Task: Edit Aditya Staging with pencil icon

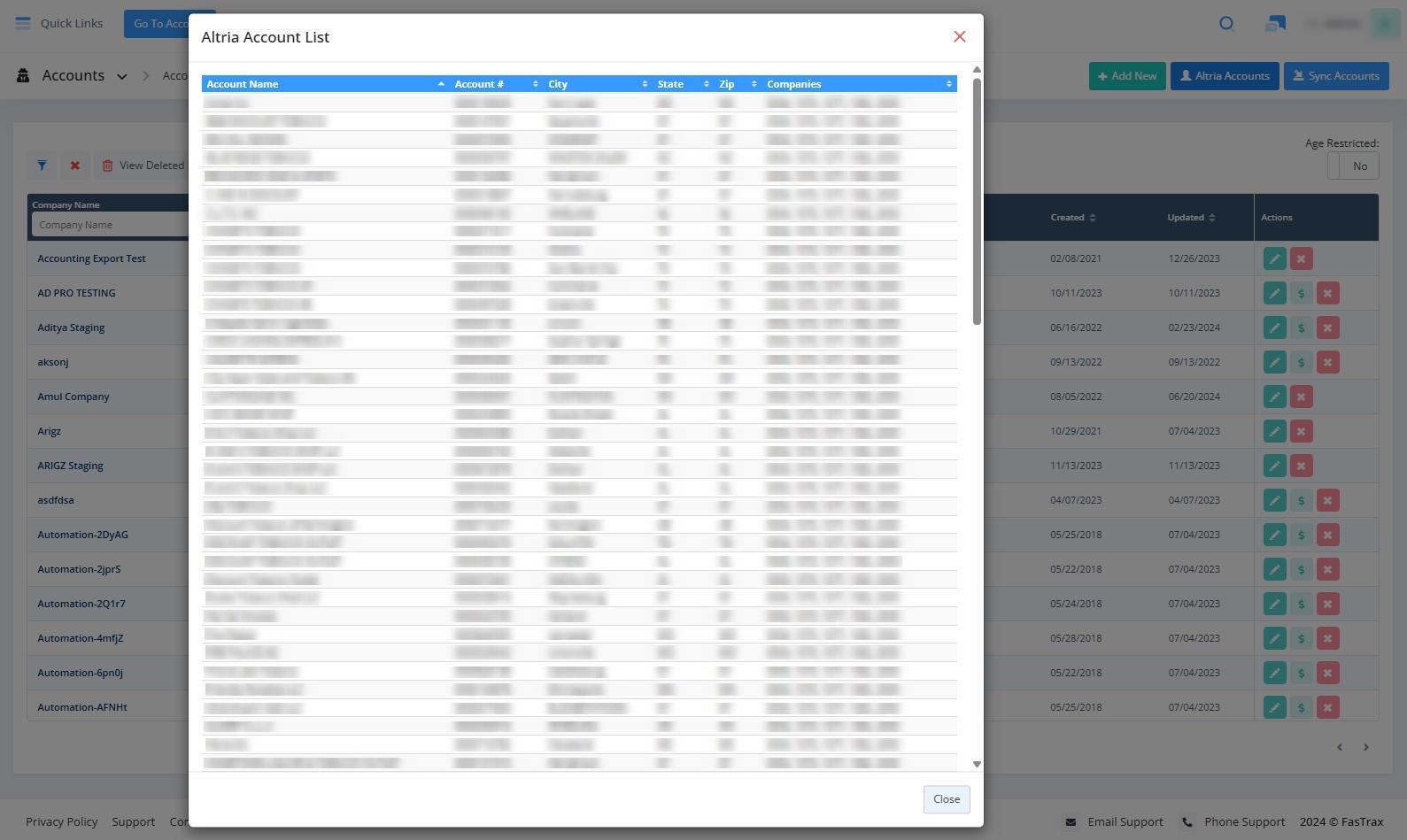Action: [x=1274, y=328]
